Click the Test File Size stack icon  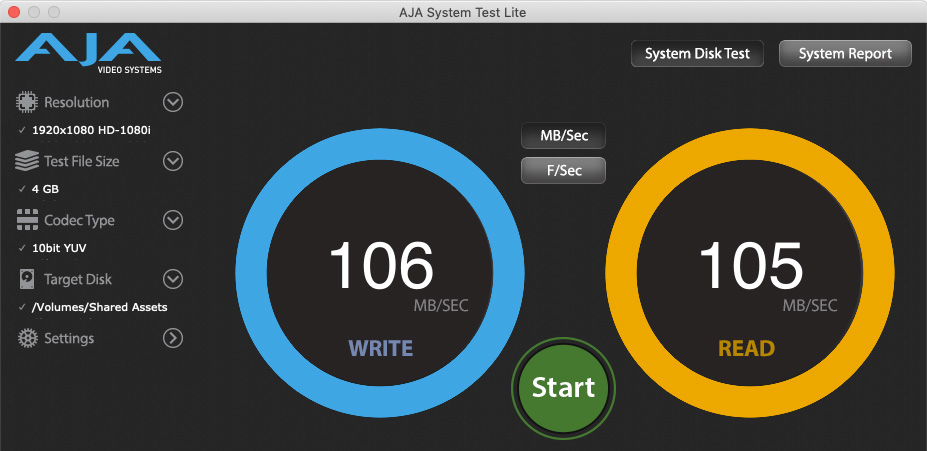(x=27, y=161)
